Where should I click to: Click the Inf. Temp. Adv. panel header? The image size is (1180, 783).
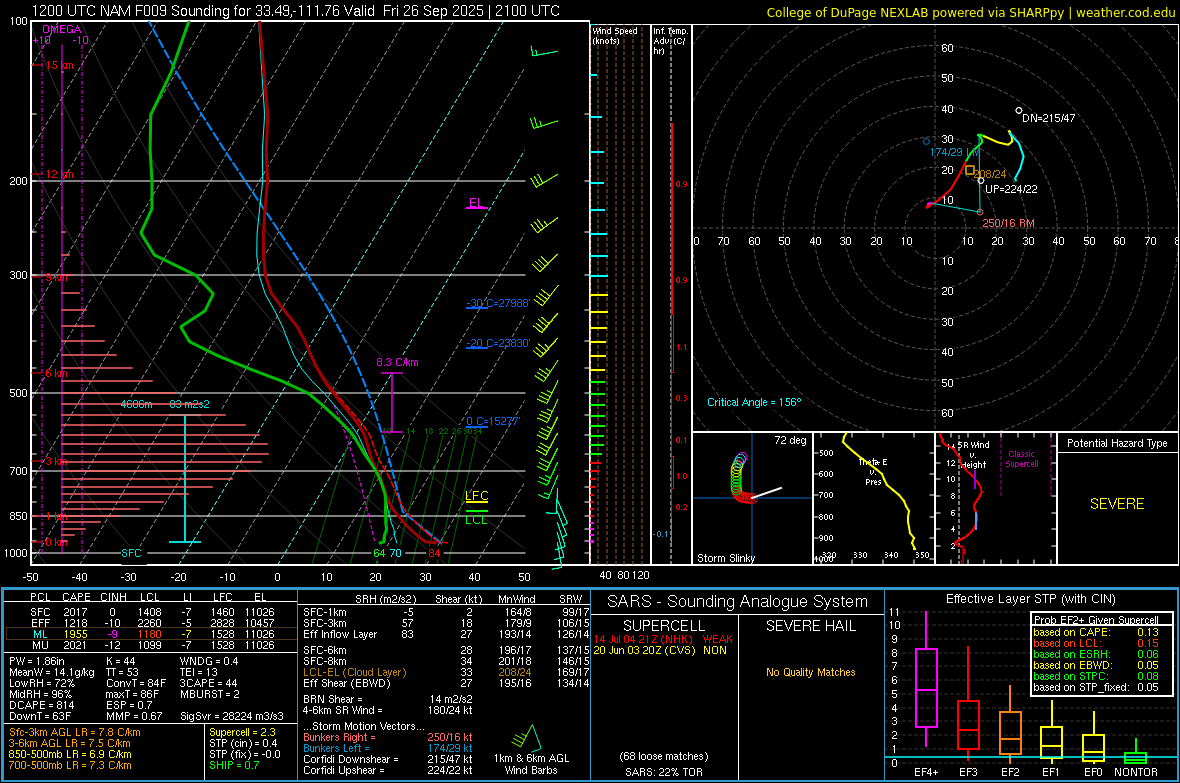(x=670, y=41)
